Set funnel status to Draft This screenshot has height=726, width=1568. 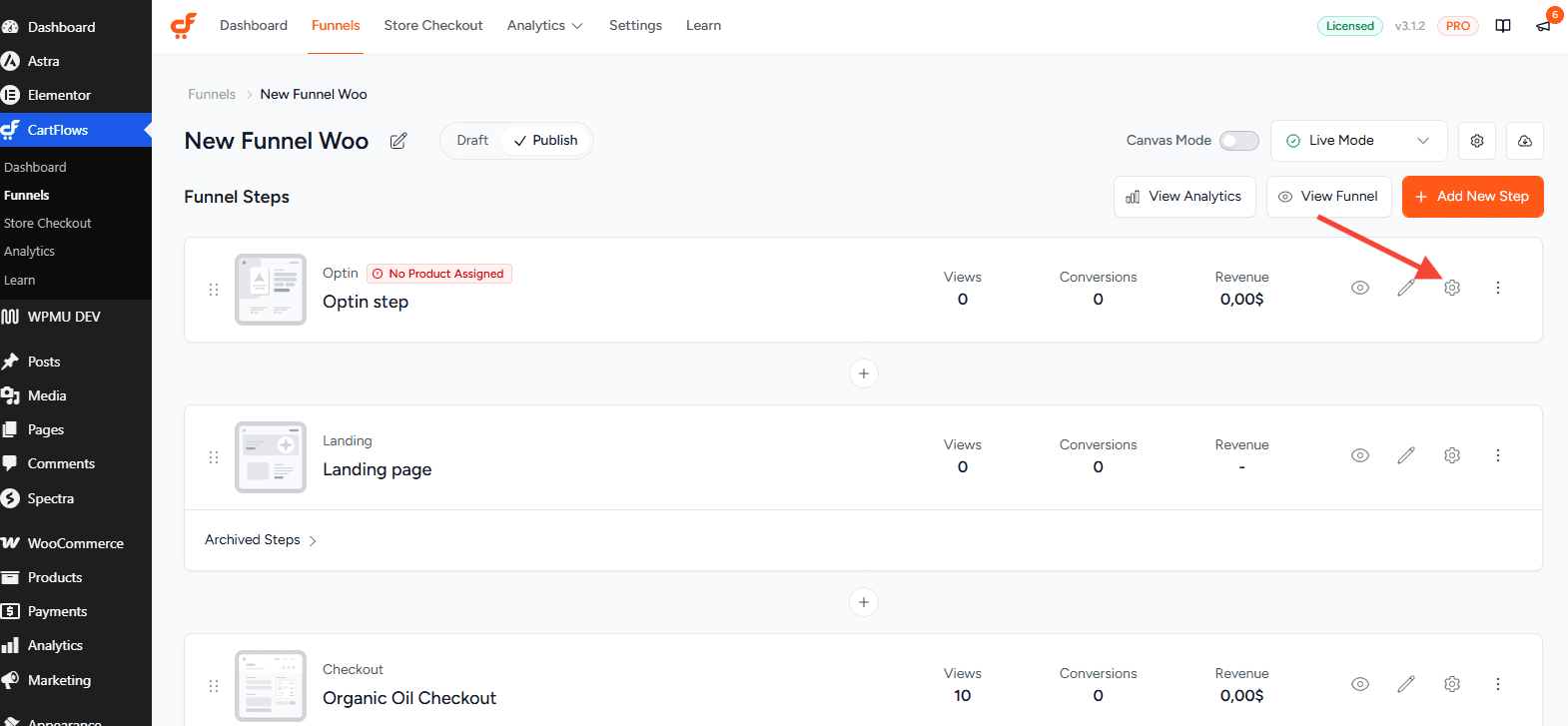coord(472,141)
